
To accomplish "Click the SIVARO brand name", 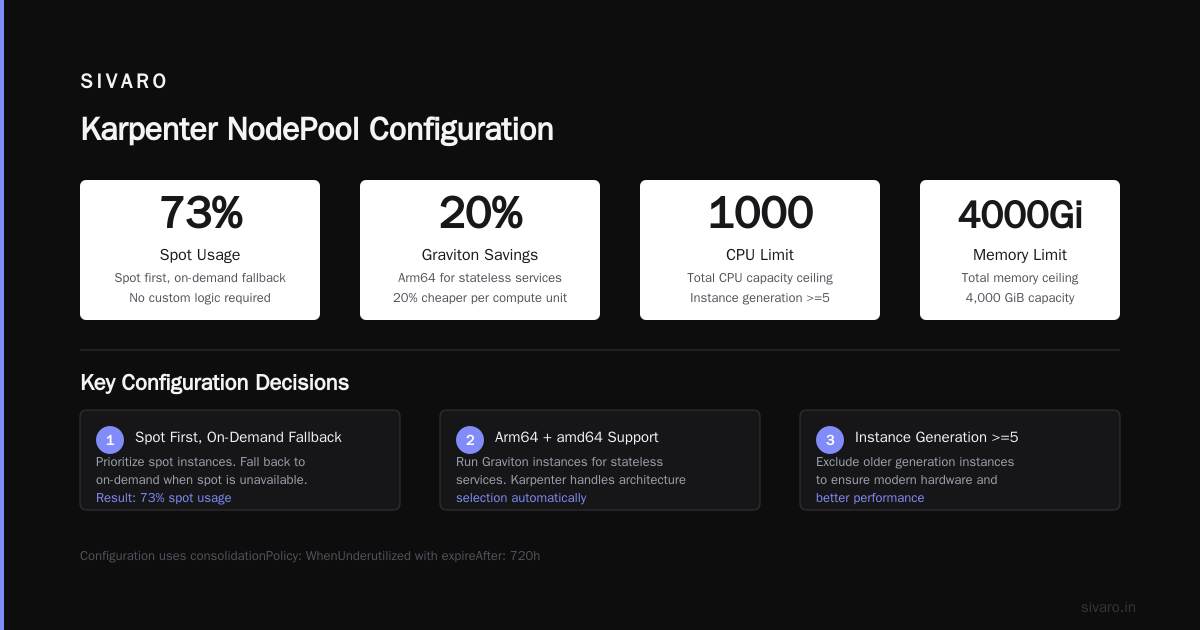I will pos(124,82).
